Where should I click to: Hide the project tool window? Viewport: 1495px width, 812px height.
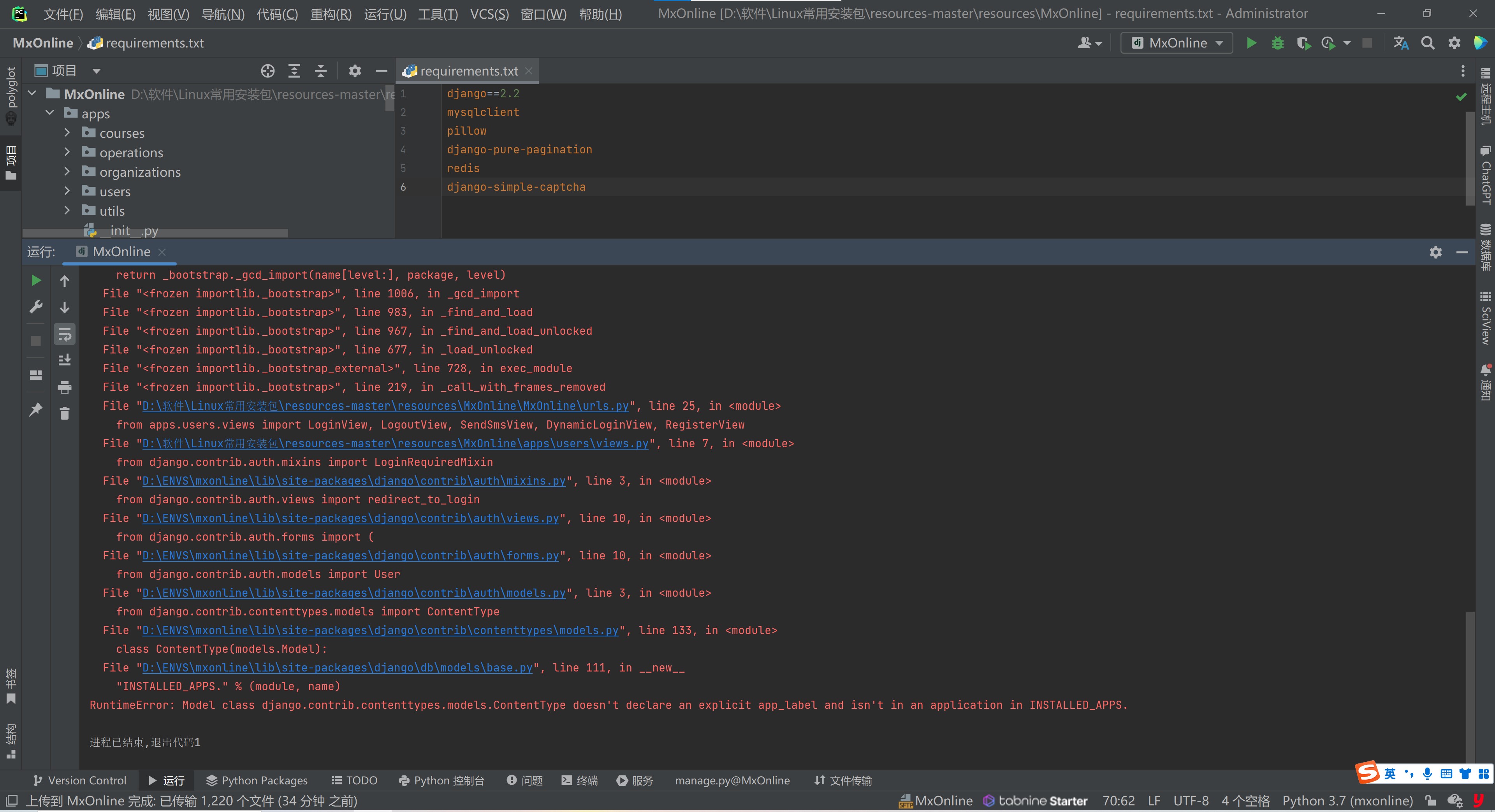coord(381,71)
